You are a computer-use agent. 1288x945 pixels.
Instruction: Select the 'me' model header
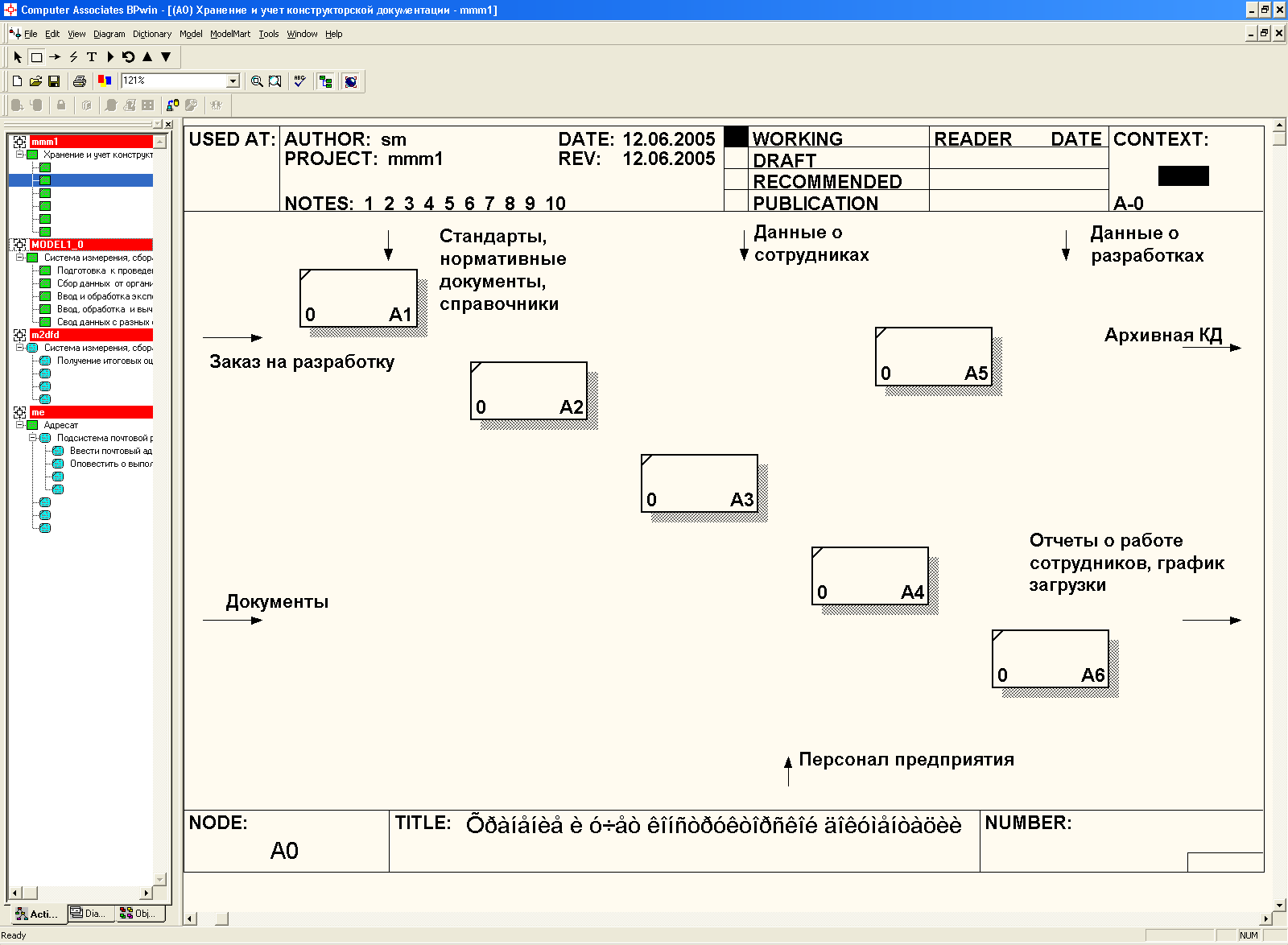point(91,412)
